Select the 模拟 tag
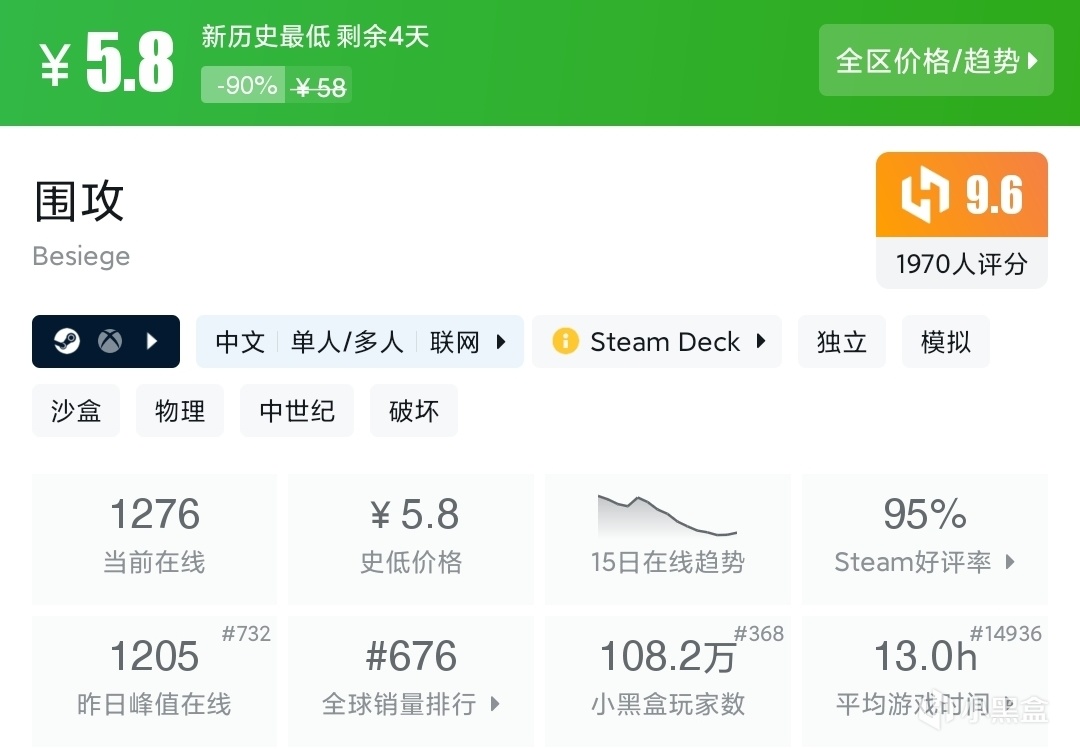 click(x=945, y=341)
